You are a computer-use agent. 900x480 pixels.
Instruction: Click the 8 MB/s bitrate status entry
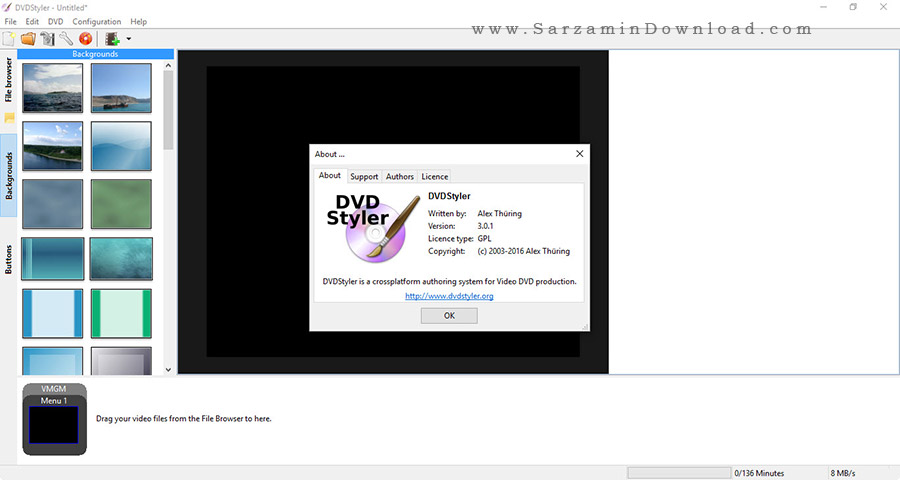click(843, 473)
